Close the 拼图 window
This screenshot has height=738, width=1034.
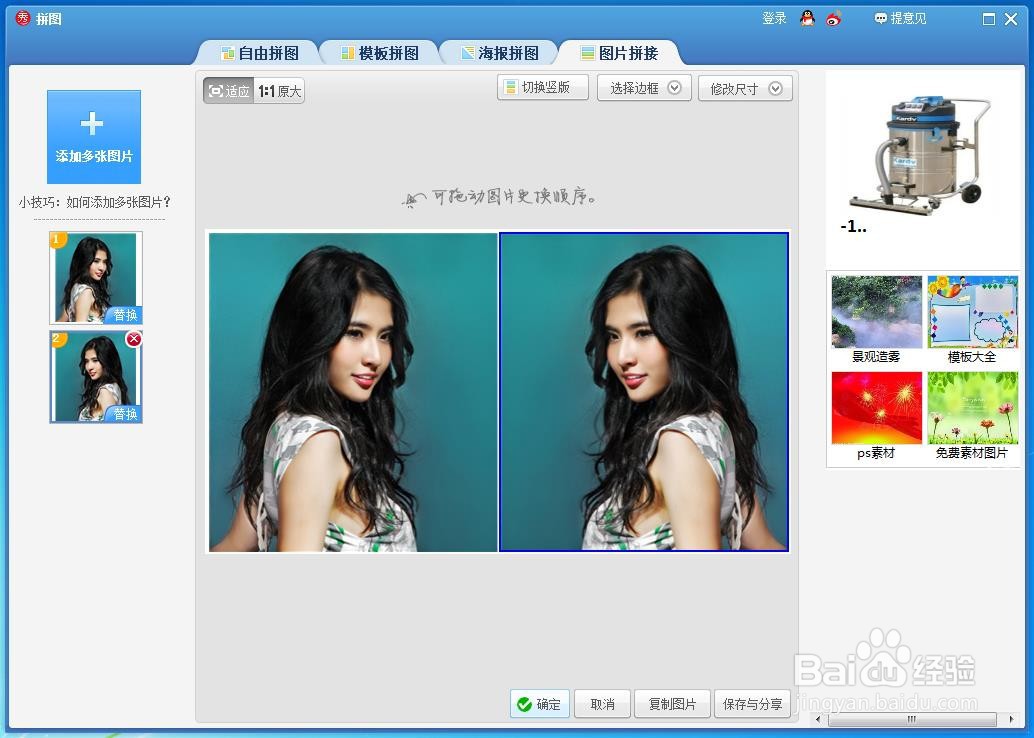click(1011, 19)
